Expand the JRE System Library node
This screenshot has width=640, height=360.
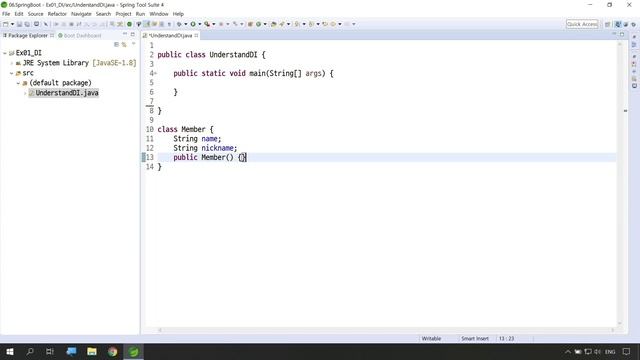click(11, 63)
